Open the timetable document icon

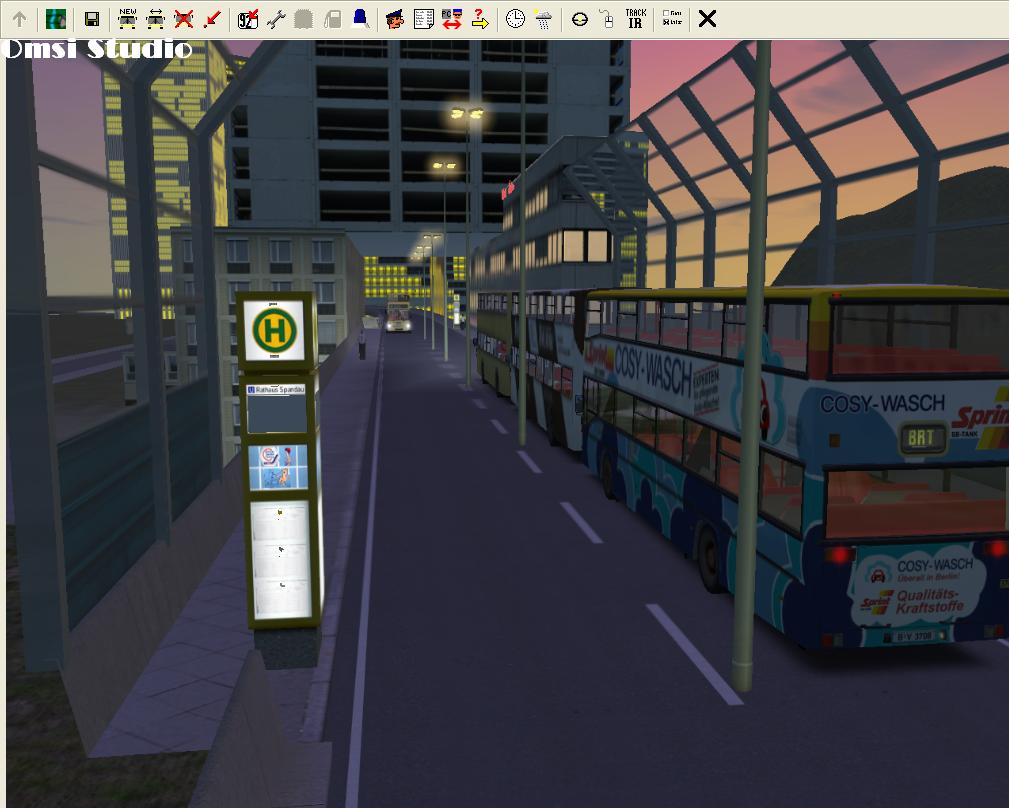(x=423, y=19)
